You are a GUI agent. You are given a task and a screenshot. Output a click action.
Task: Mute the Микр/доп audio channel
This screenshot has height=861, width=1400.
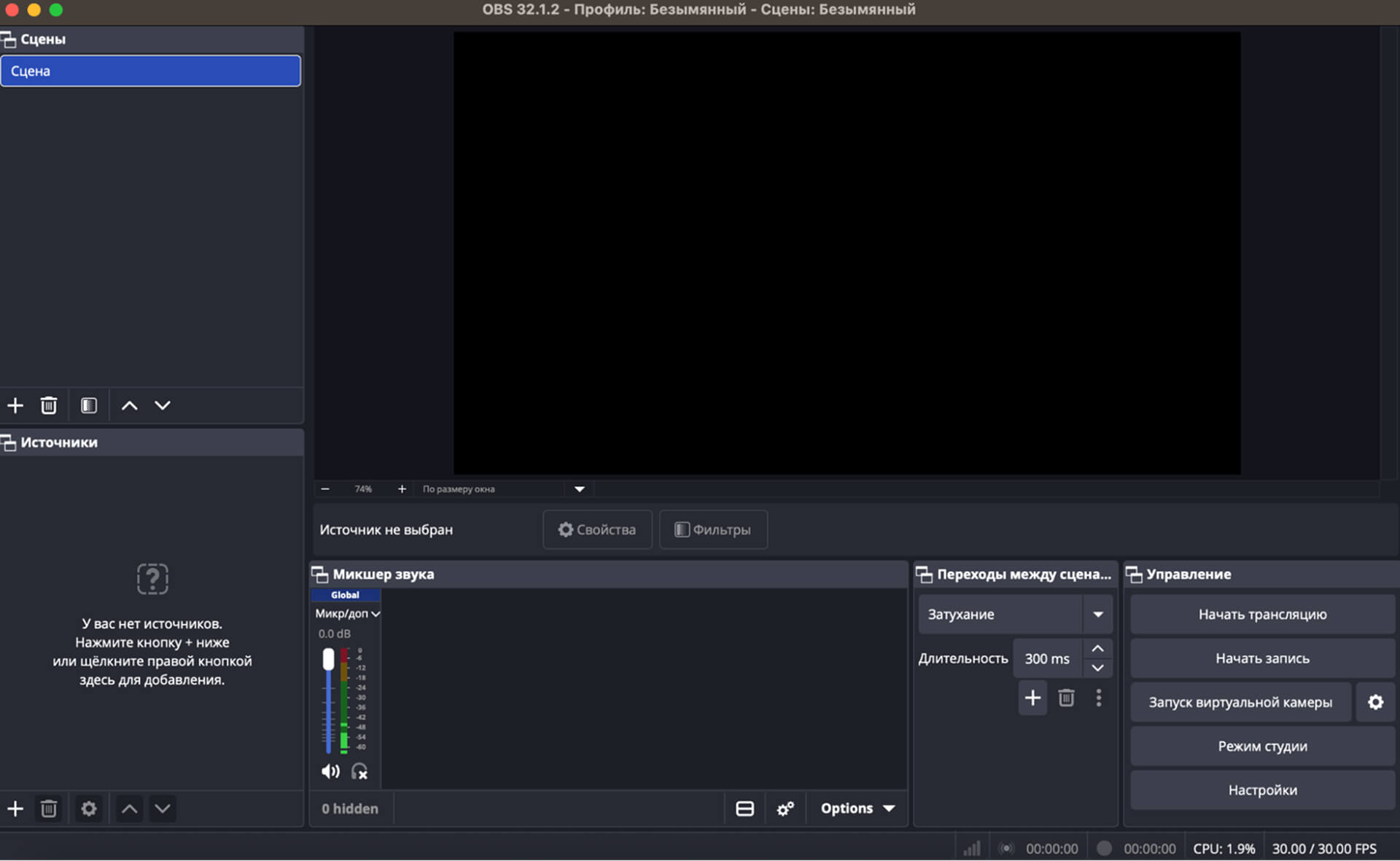(x=330, y=771)
